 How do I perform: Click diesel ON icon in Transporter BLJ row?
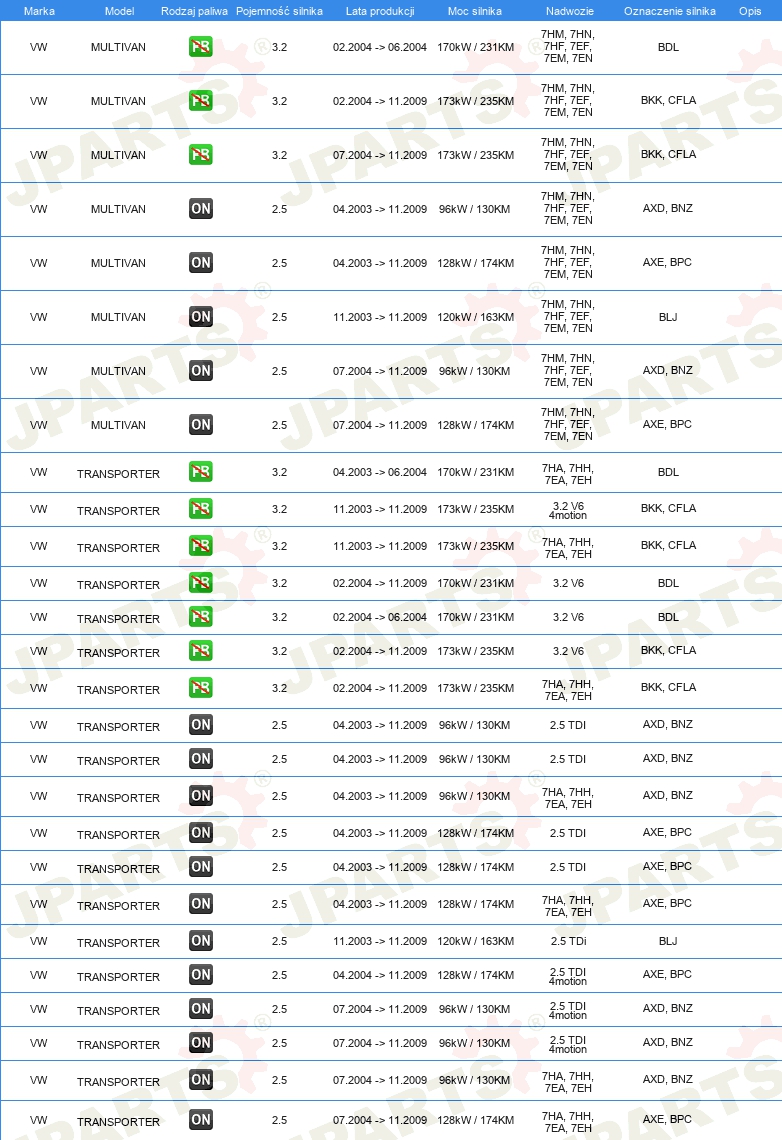coord(201,941)
